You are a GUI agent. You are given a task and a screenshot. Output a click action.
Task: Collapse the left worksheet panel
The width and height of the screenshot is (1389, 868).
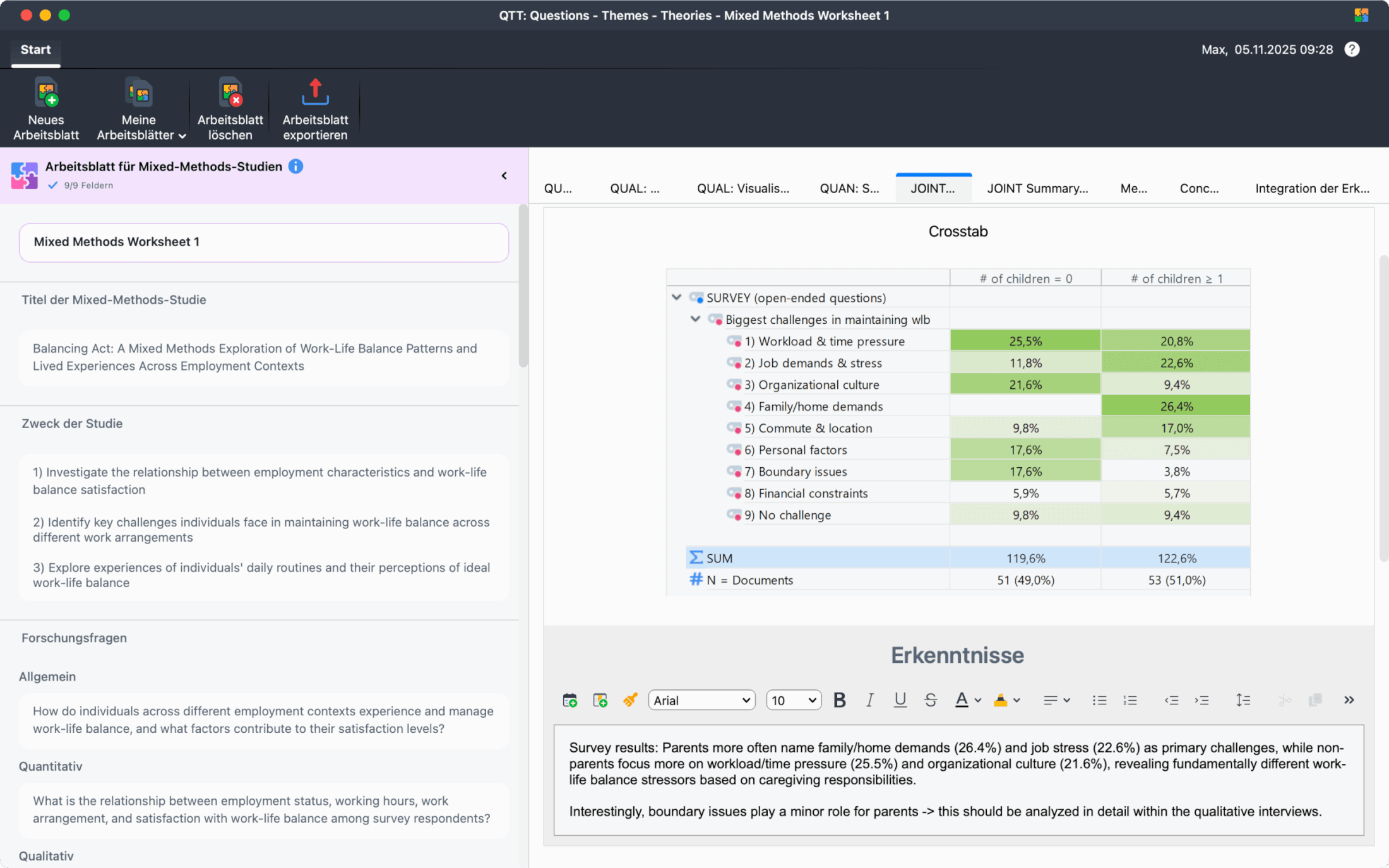point(504,175)
